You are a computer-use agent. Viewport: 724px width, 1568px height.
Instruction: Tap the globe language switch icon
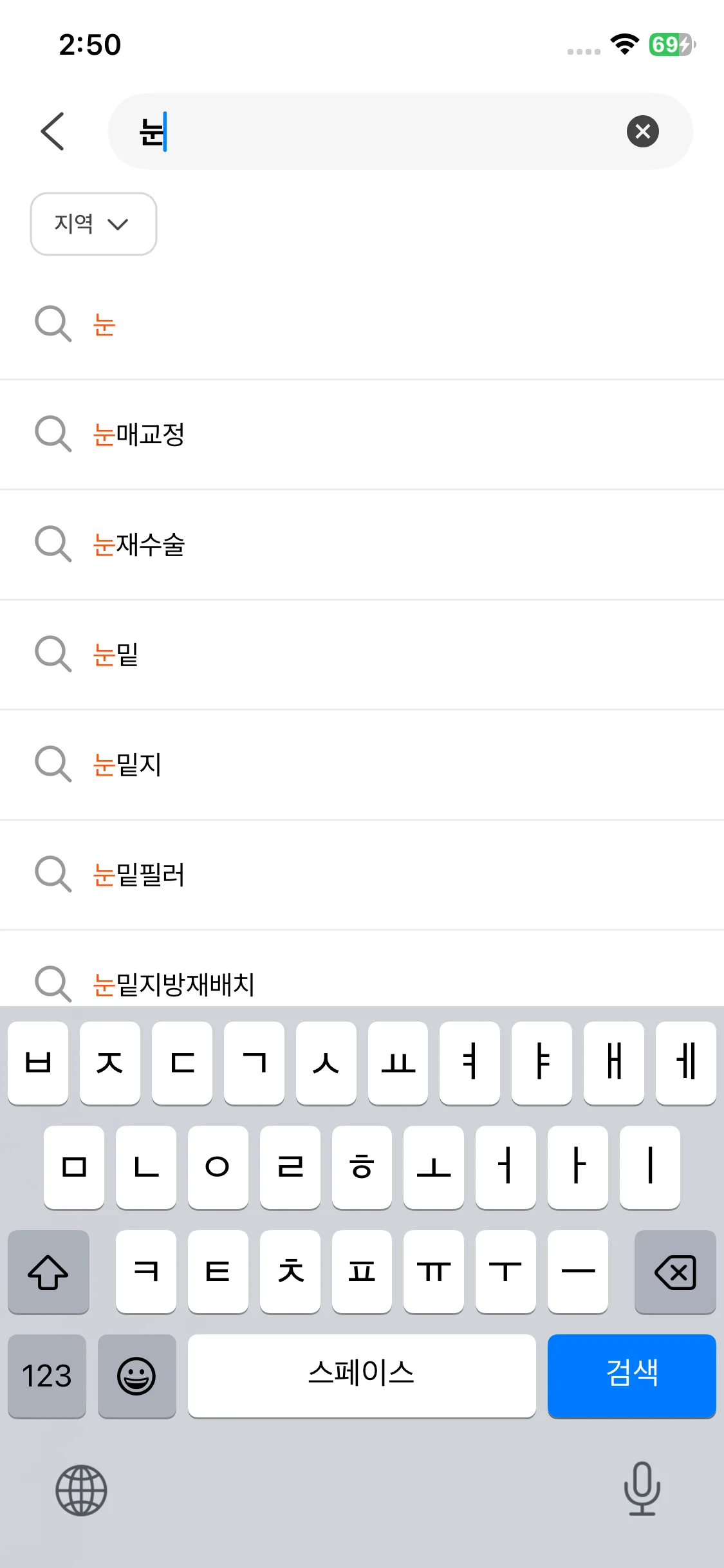pos(81,1490)
